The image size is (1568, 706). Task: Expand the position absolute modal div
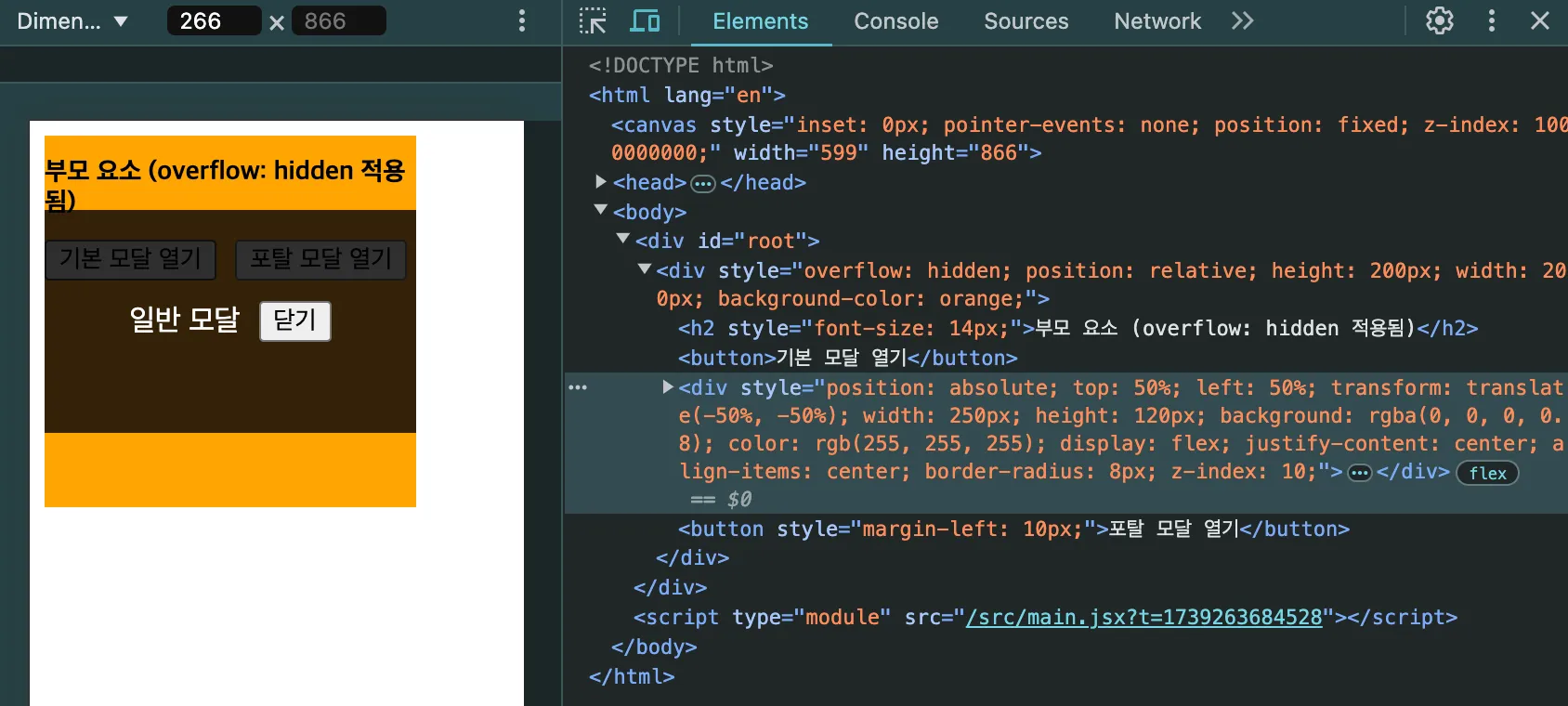668,386
